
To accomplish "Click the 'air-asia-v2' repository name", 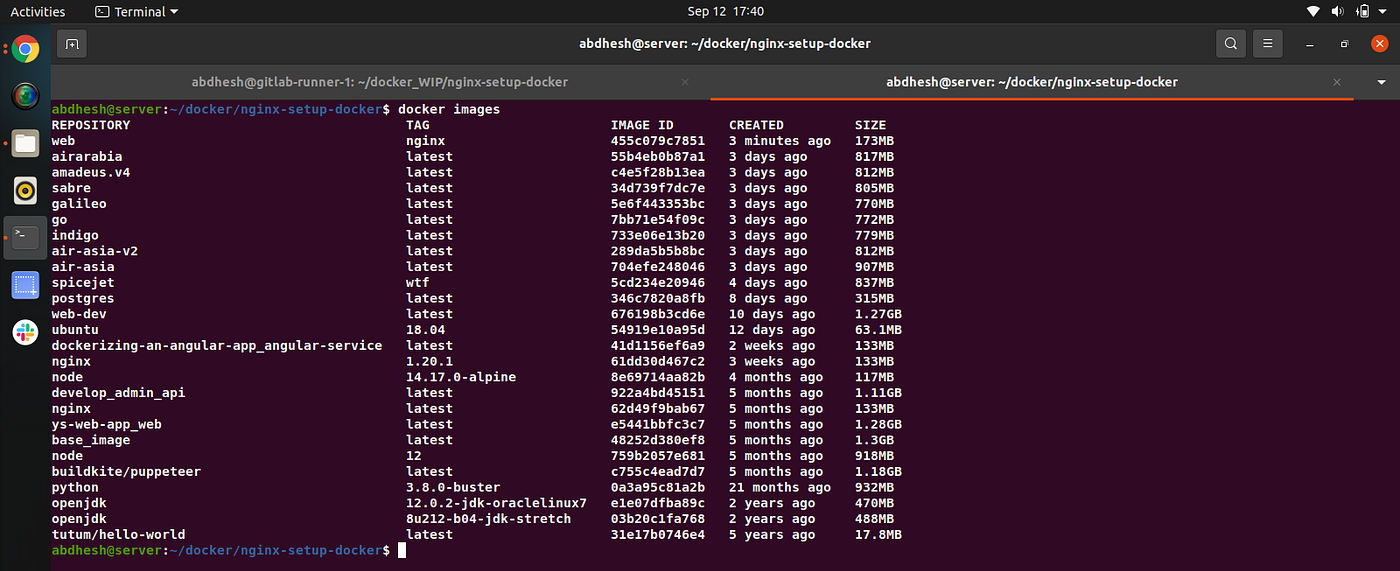I will coord(95,251).
